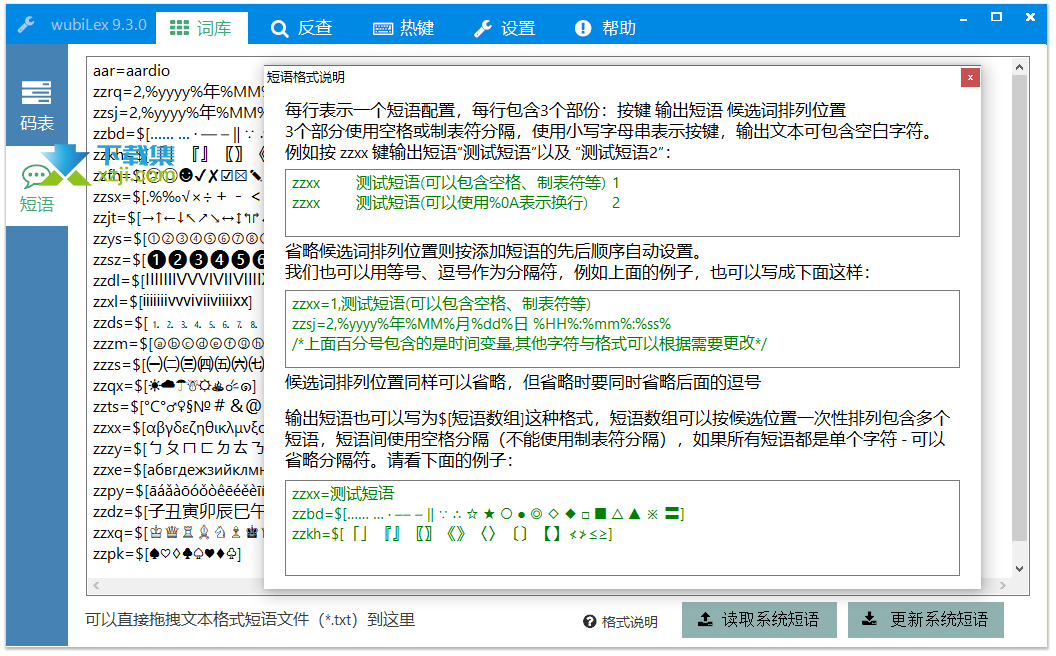This screenshot has height=656, width=1056.
Task: Open the 反查 tab
Action: click(302, 28)
